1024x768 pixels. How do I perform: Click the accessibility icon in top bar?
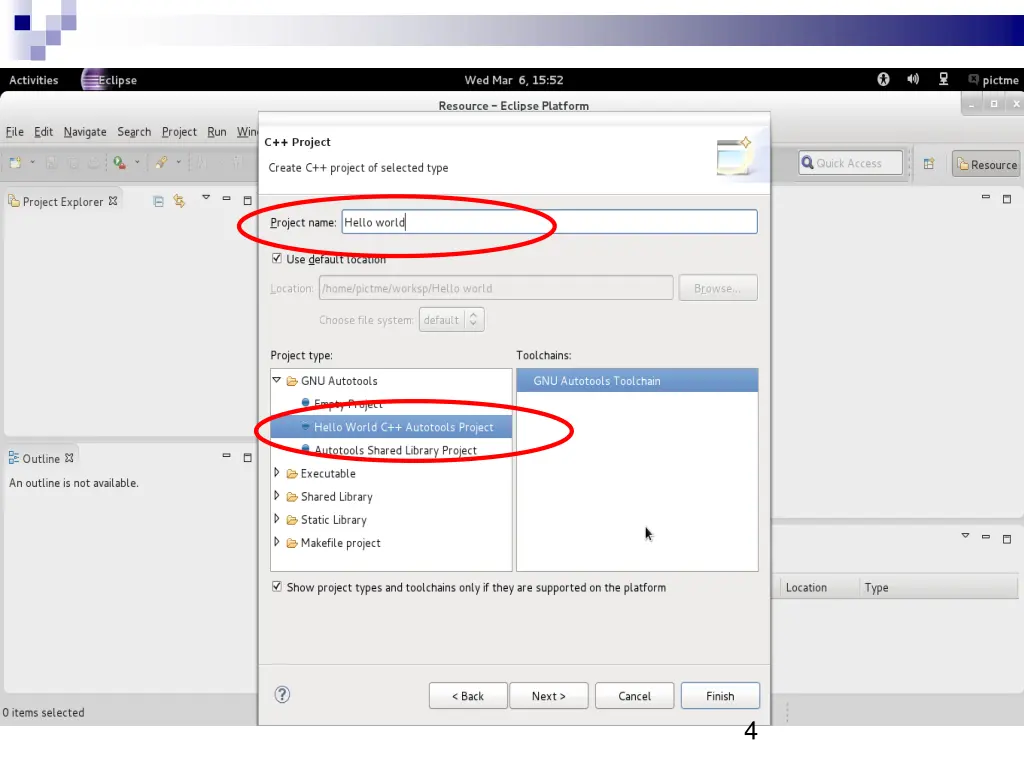883,79
